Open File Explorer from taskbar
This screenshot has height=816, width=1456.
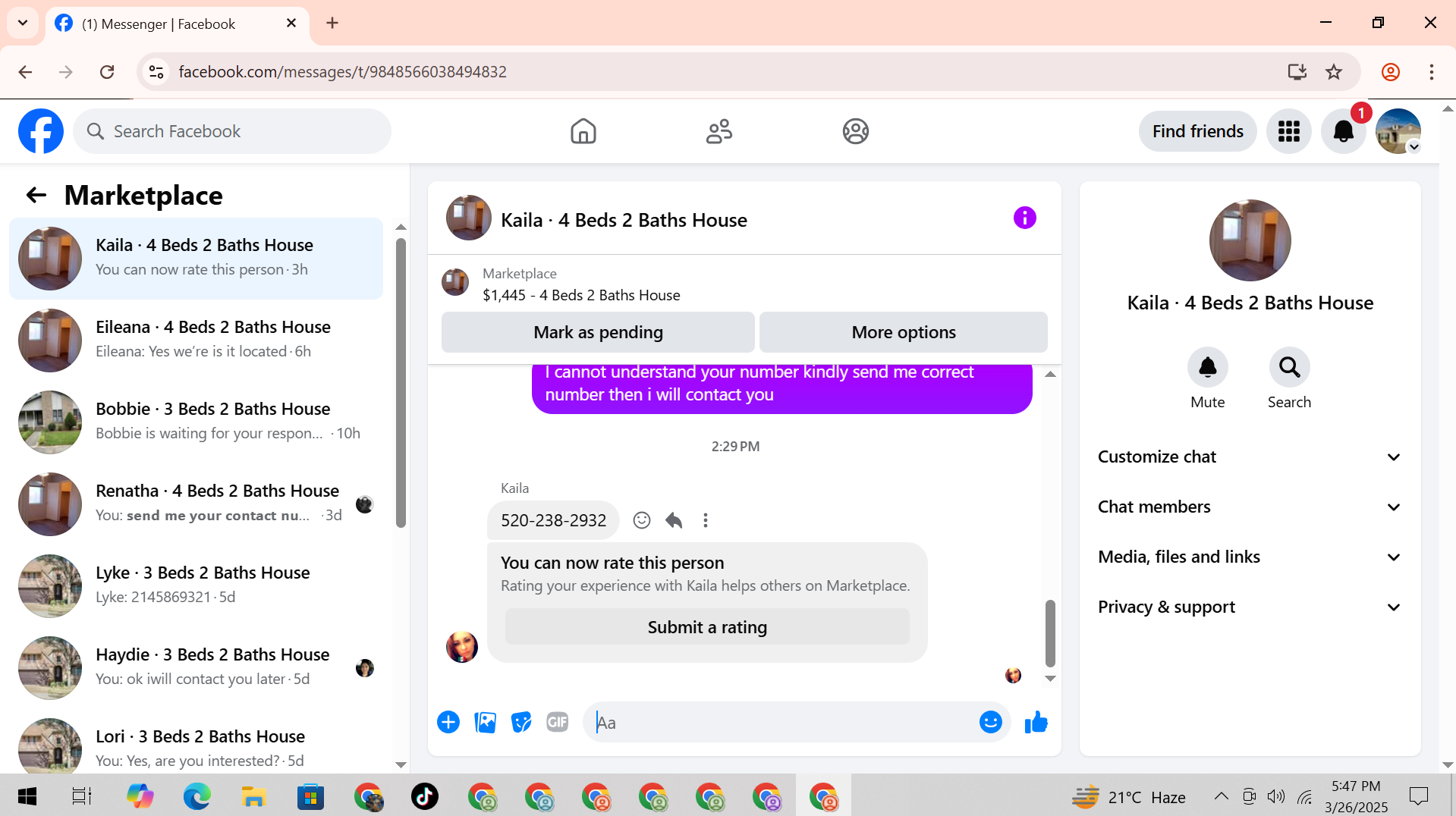pyautogui.click(x=253, y=796)
